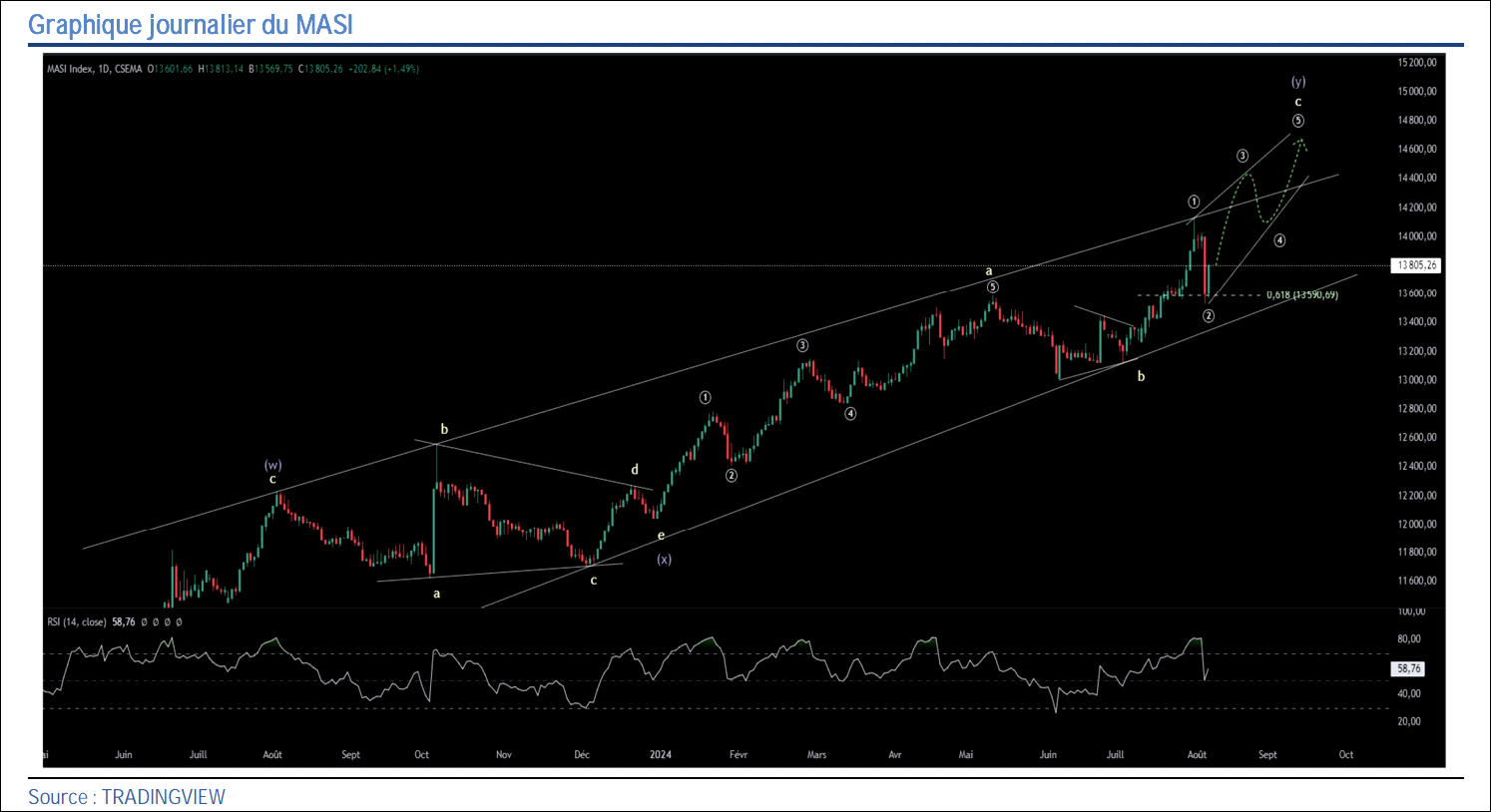The height and width of the screenshot is (812, 1491).
Task: Select the RSI (14, close) indicator label
Action: click(x=77, y=621)
